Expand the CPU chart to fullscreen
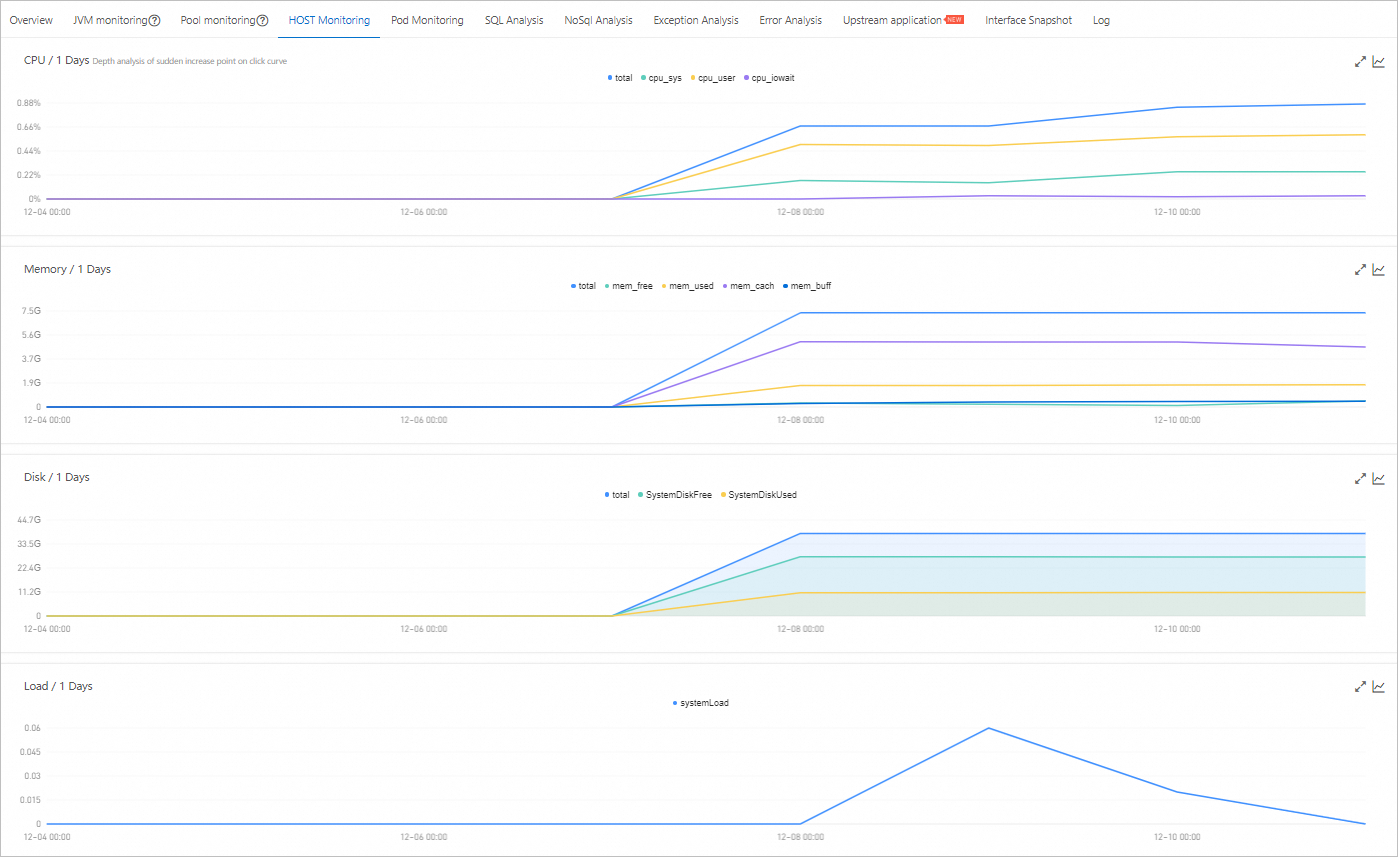Image resolution: width=1398 pixels, height=857 pixels. [1360, 61]
